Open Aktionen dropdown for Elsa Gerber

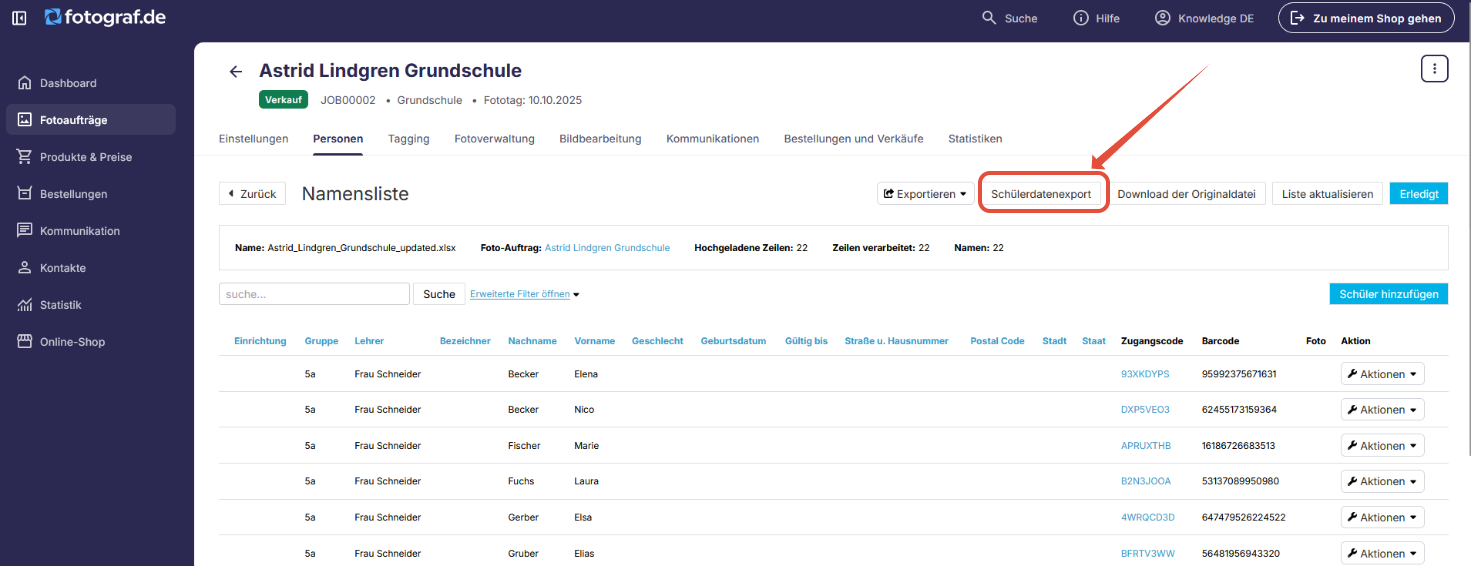(1382, 518)
